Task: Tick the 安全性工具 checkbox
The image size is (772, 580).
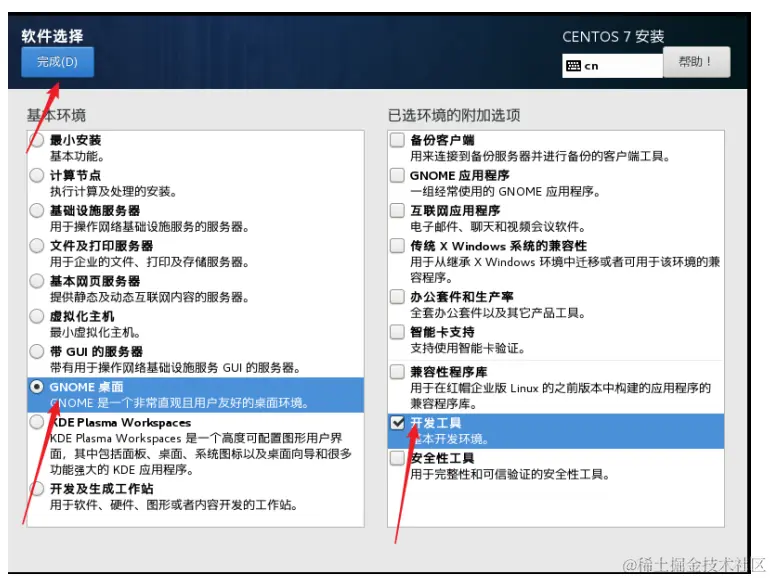Action: click(x=397, y=458)
